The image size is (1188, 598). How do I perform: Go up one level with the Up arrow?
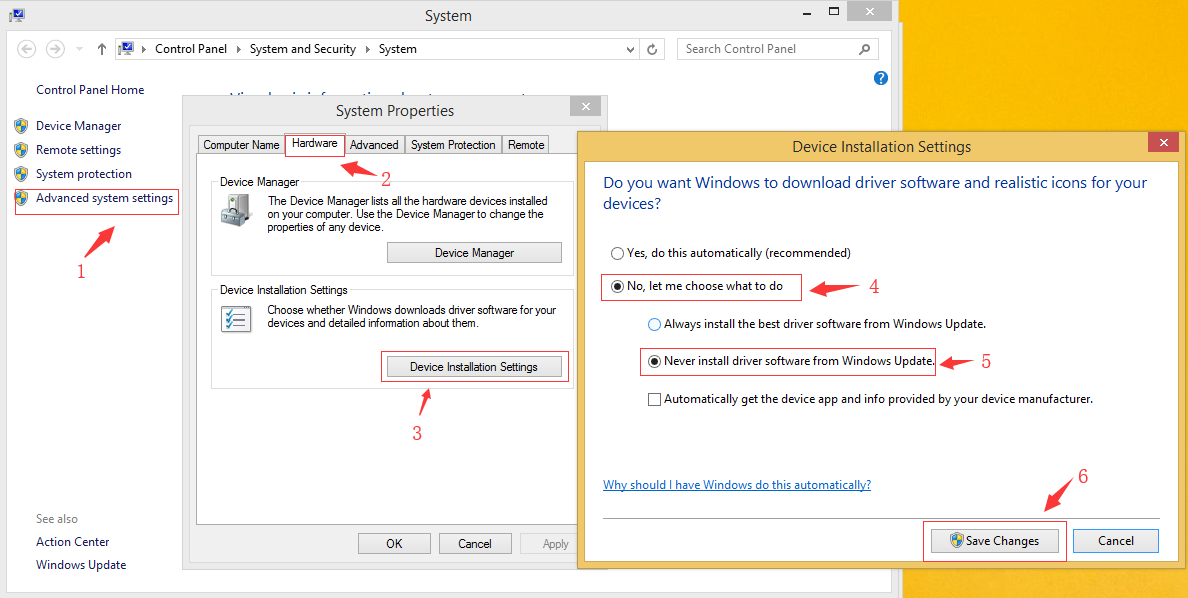102,49
